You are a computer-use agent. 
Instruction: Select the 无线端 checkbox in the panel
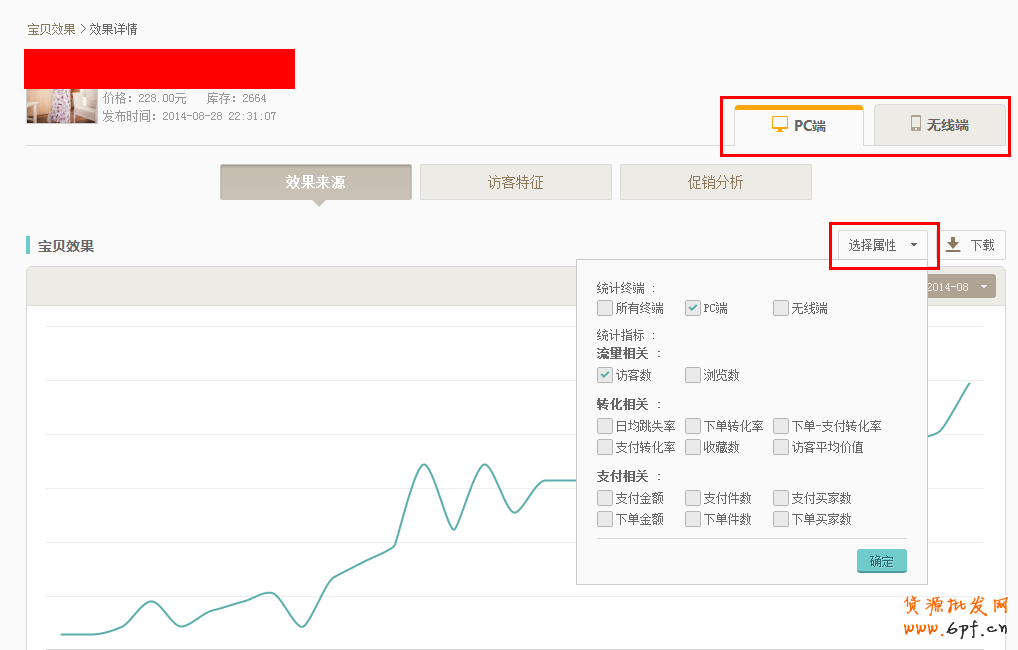point(781,308)
